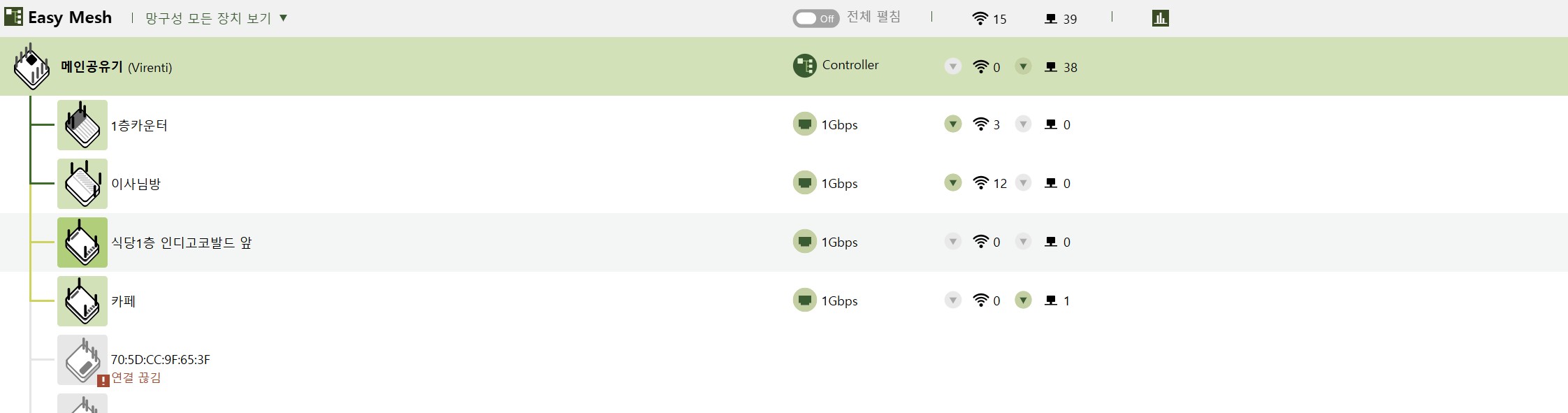
Task: Click the Controller role icon
Action: tap(805, 66)
